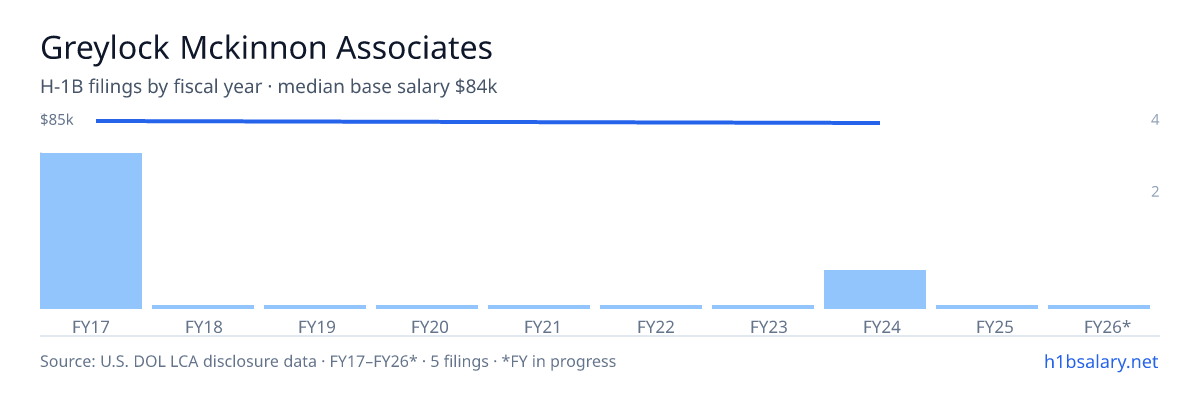Click the $85k salary axis label
The height and width of the screenshot is (400, 1200).
pos(56,120)
